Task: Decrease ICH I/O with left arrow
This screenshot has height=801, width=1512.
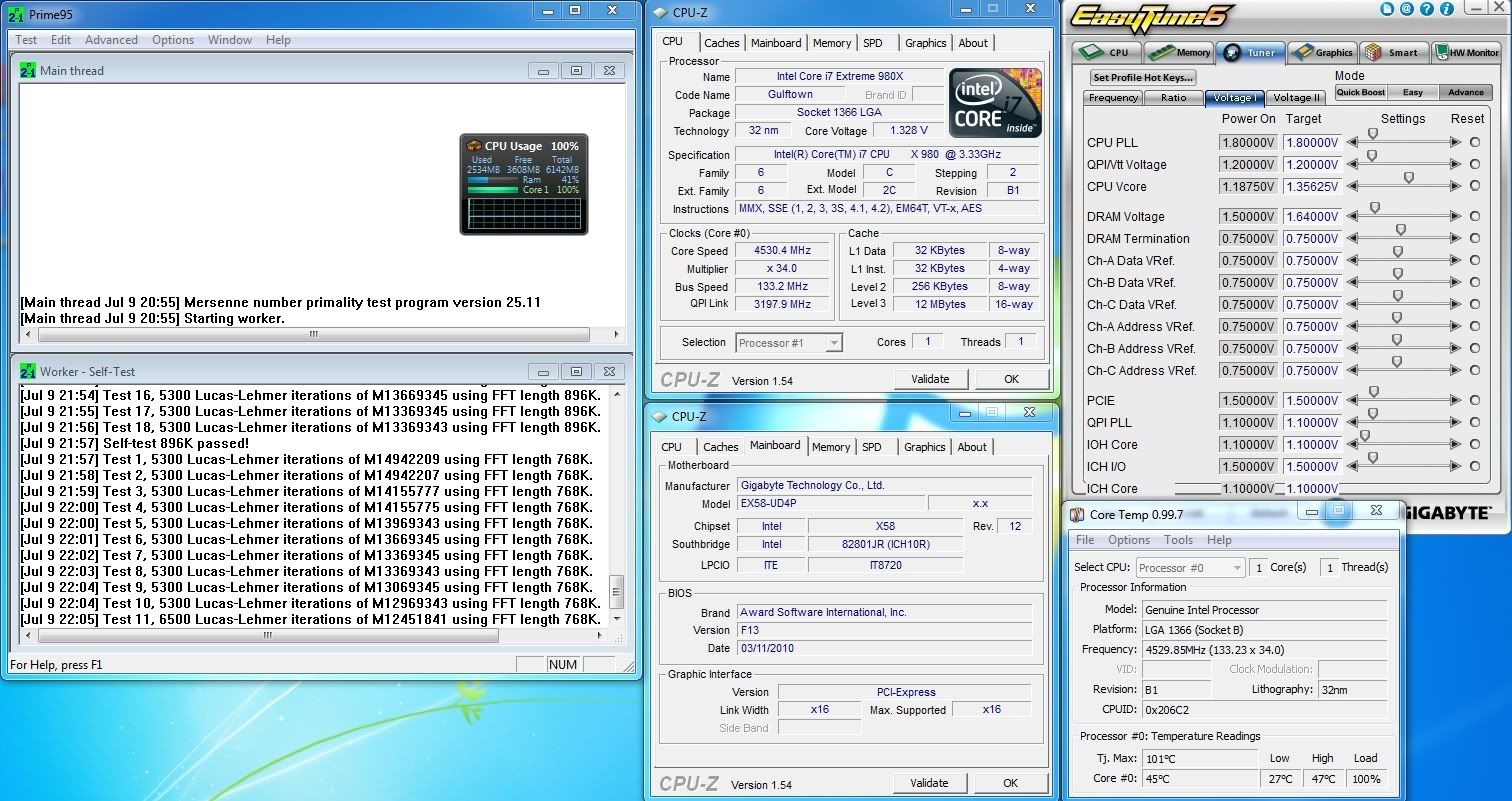Action: [1353, 466]
